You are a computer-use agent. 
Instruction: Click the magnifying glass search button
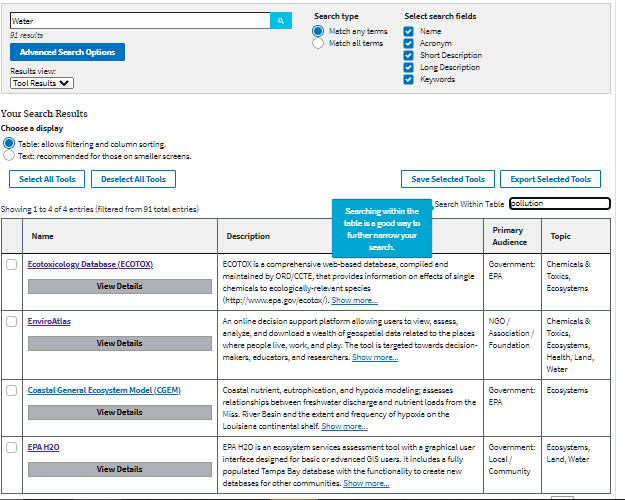click(x=281, y=20)
